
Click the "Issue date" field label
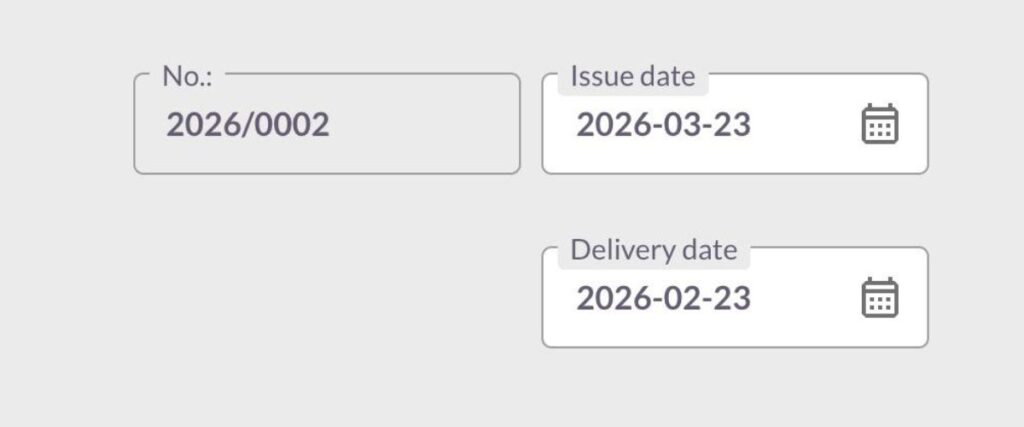[632, 76]
